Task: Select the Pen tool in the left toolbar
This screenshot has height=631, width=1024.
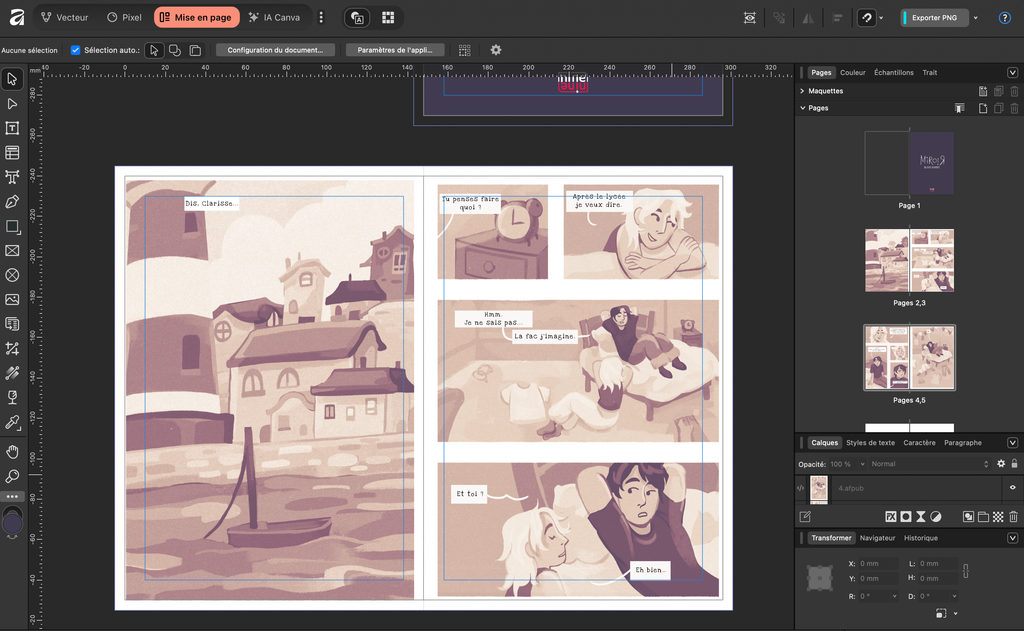Action: click(x=12, y=202)
